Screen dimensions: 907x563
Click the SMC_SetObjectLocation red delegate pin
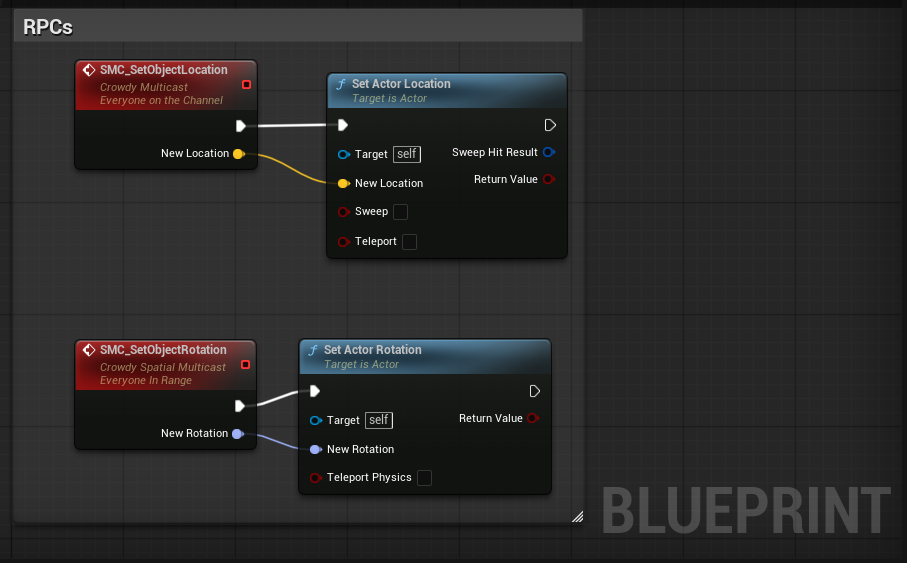[x=246, y=84]
